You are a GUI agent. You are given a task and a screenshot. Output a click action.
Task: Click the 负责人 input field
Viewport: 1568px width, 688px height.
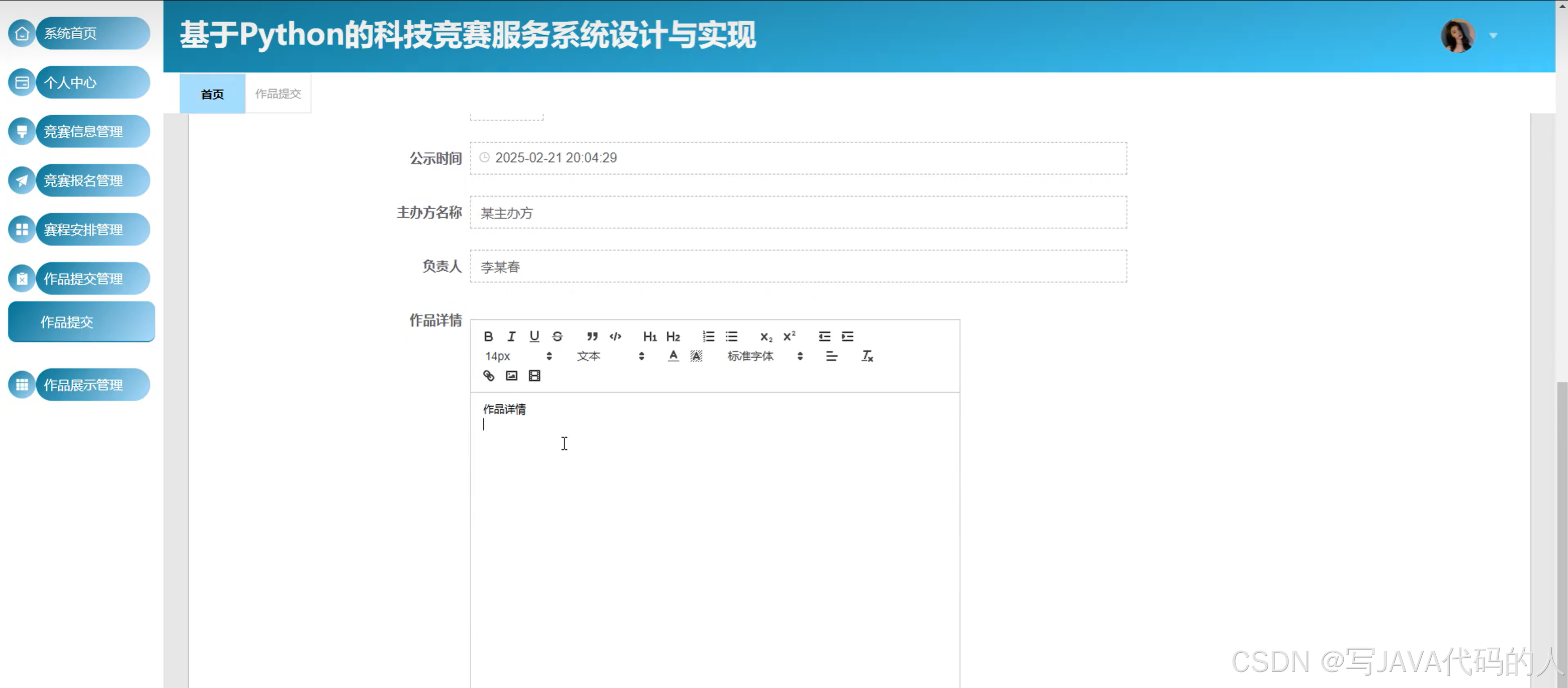coord(798,267)
